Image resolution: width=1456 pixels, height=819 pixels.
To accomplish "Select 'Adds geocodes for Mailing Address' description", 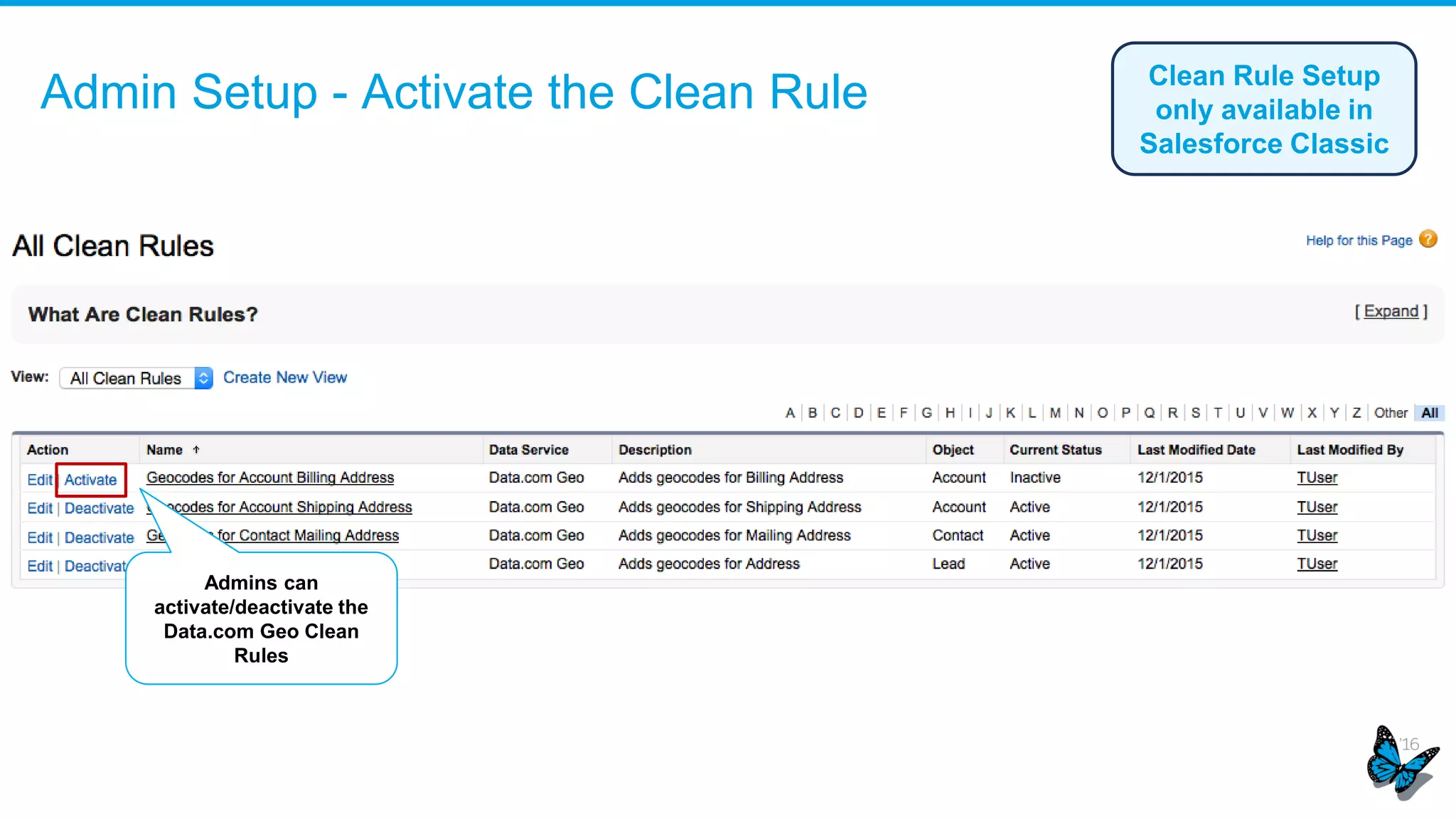I will [734, 535].
